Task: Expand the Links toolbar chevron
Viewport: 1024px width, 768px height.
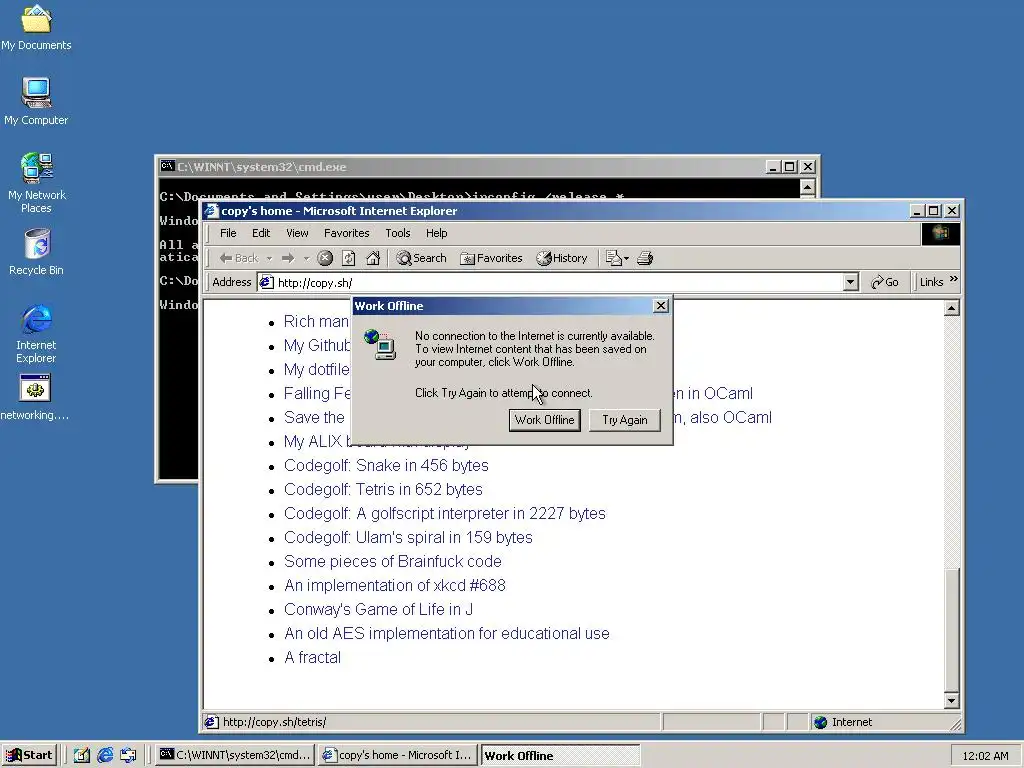Action: [x=953, y=280]
